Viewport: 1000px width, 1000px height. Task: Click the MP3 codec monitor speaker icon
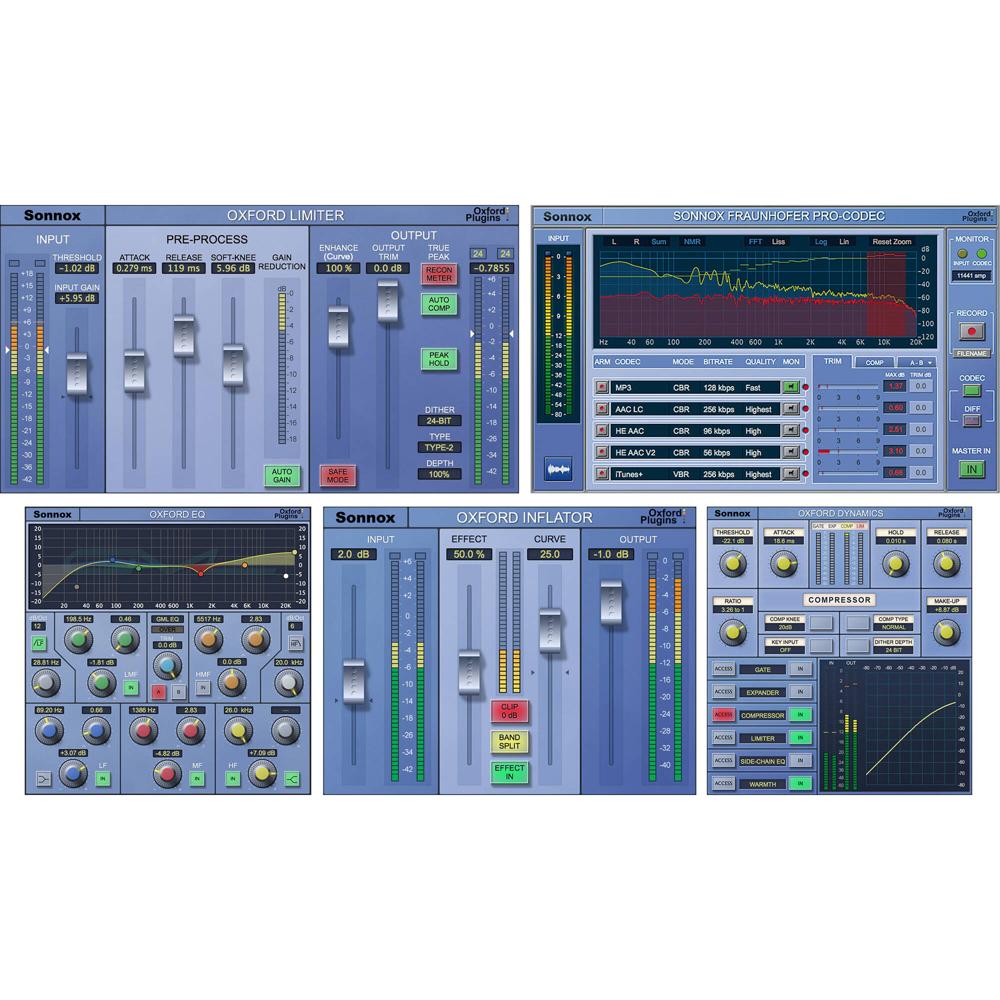(x=791, y=386)
